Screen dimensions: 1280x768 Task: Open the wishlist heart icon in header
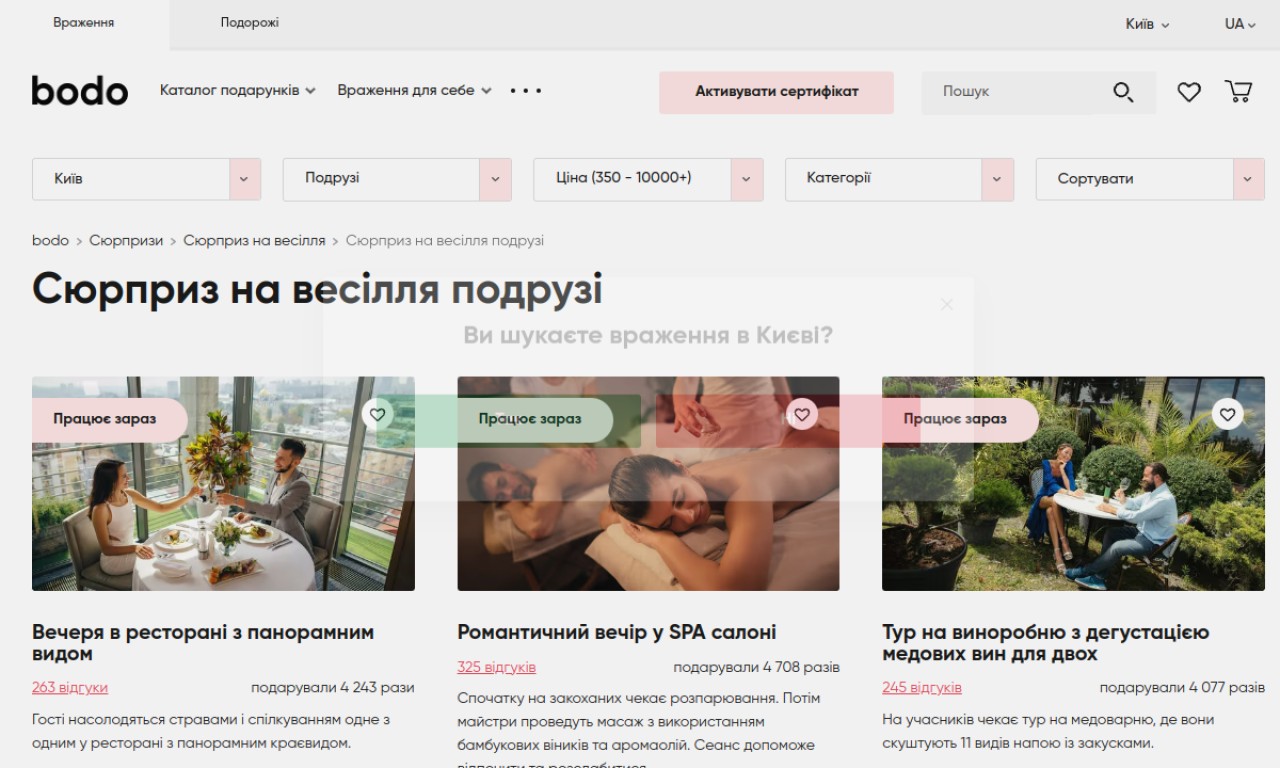click(x=1188, y=92)
